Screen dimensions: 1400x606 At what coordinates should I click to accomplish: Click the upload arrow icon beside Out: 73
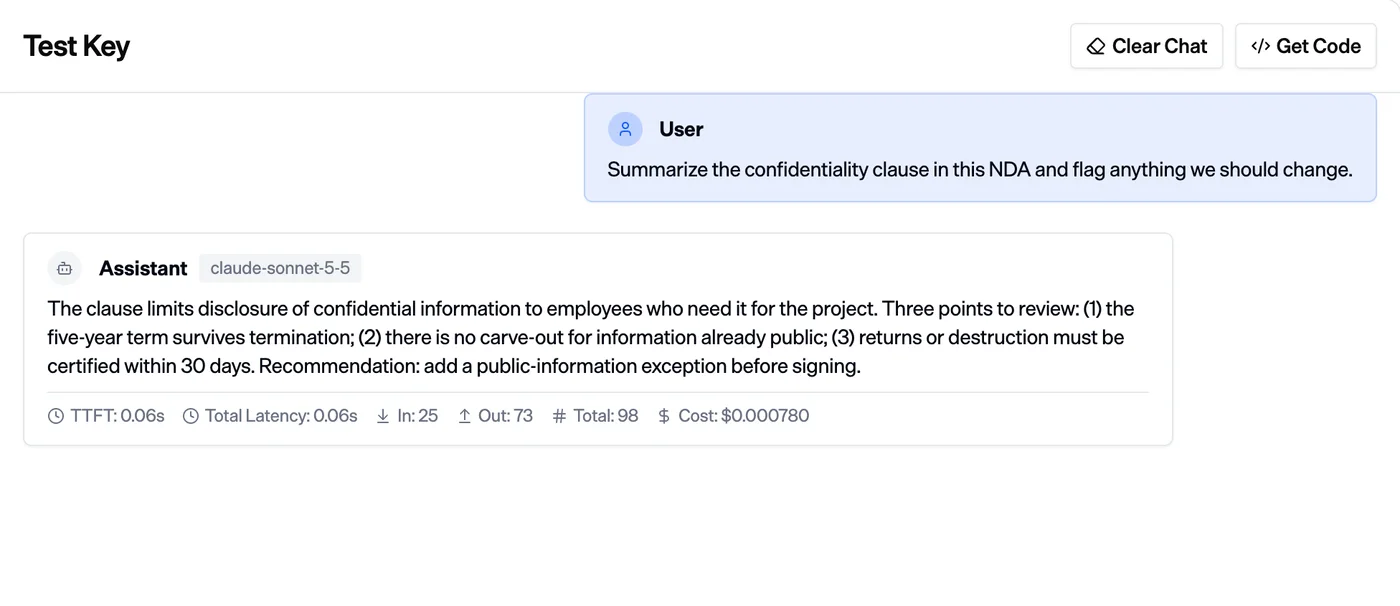464,416
